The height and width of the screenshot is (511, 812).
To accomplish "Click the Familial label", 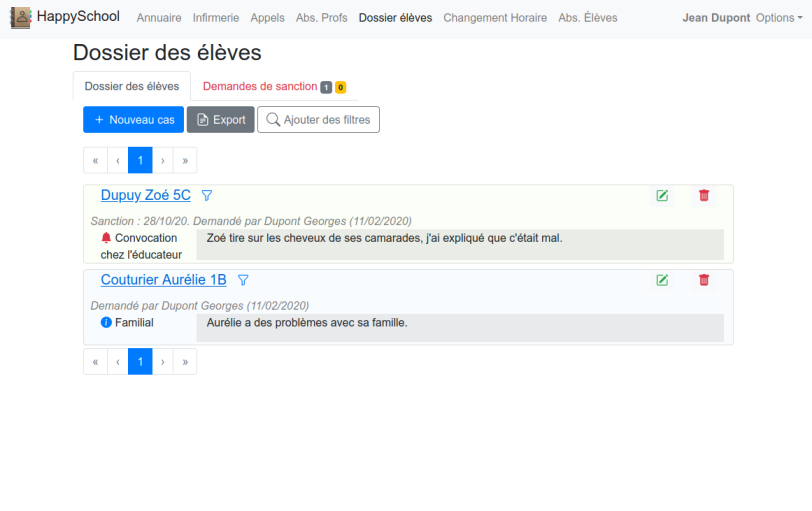I will pos(134,323).
